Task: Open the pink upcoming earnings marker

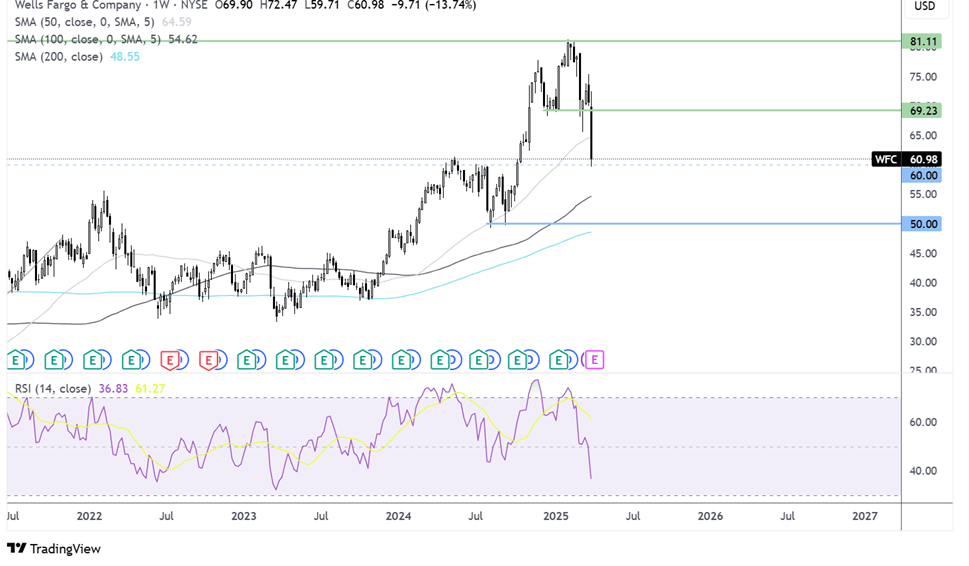Action: [594, 359]
